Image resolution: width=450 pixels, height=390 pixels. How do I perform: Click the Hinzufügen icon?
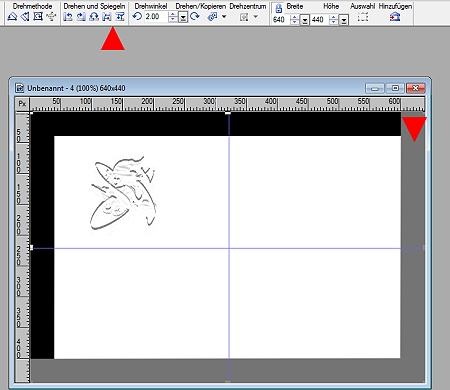click(395, 17)
